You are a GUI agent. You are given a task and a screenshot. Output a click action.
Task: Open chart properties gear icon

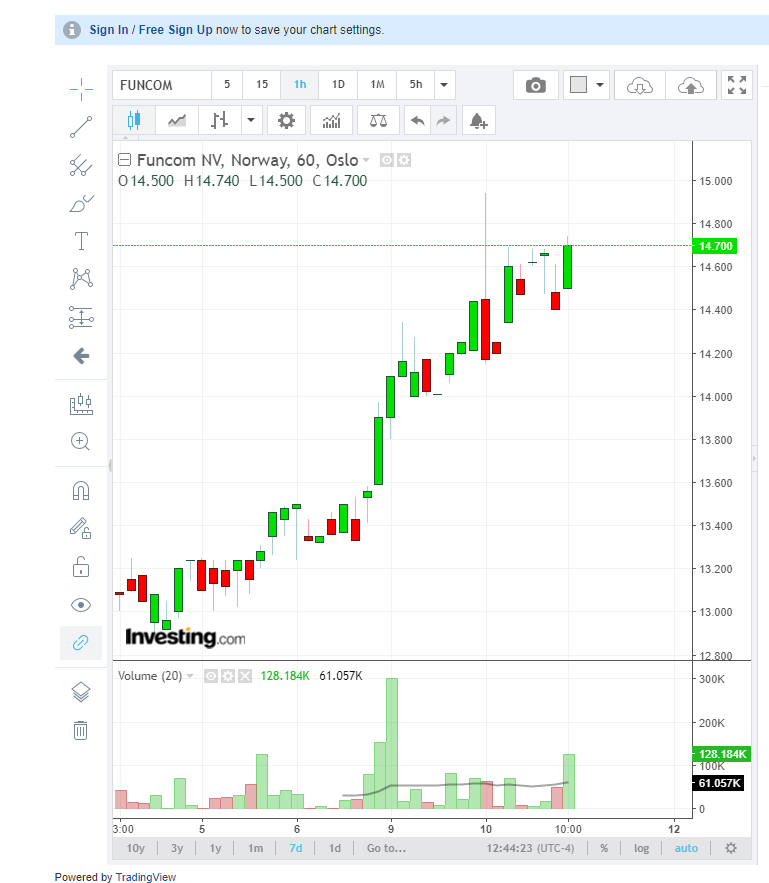click(287, 120)
